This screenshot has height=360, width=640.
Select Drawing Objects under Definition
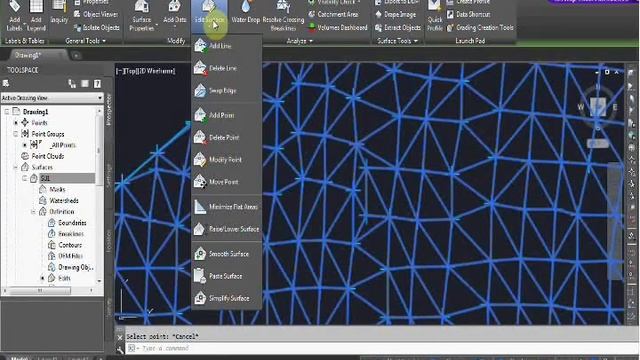pyautogui.click(x=76, y=267)
